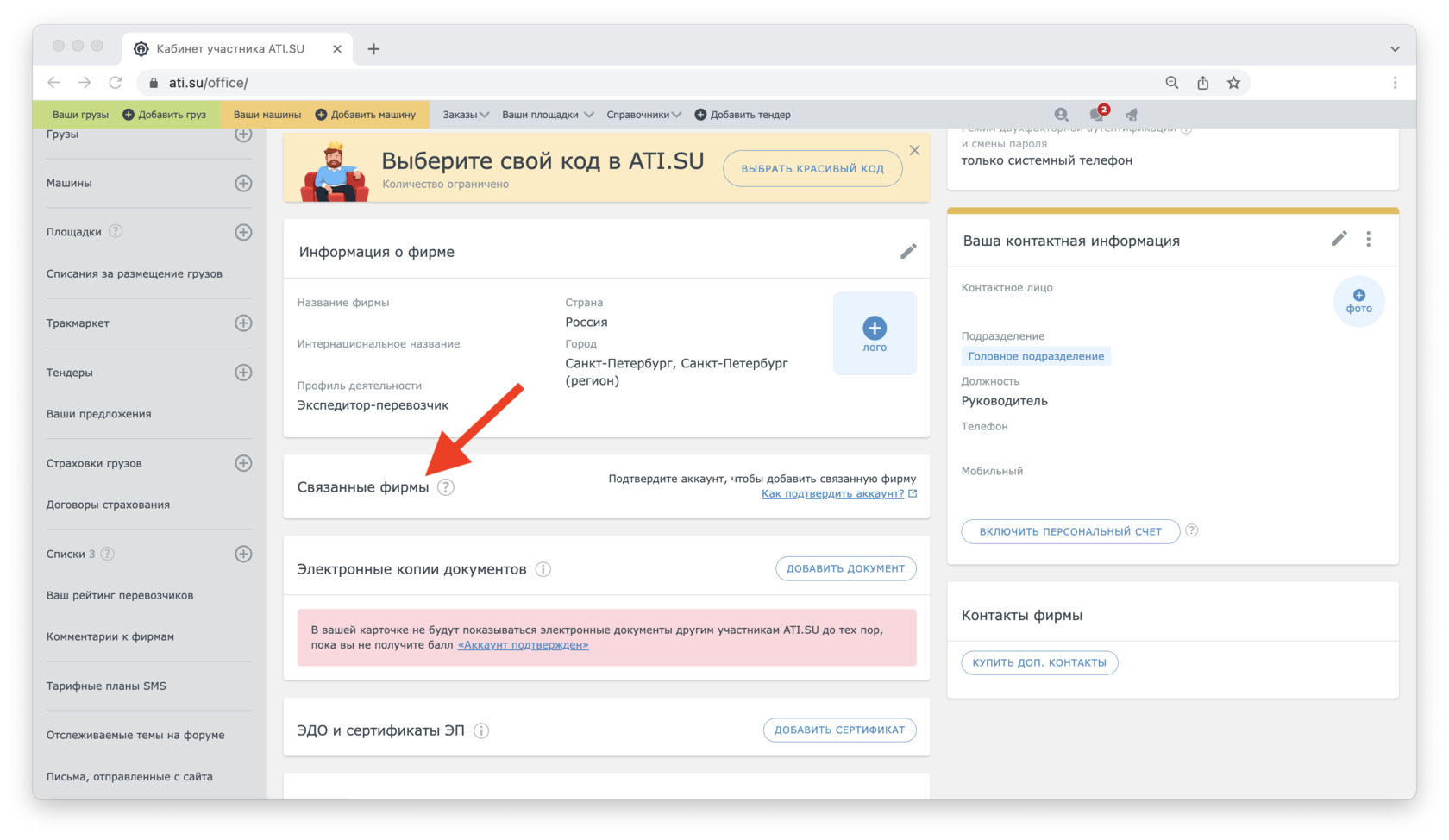Click ДОБАВИТЬ СЕРТИФИКАТ button
The image size is (1449, 840).
pyautogui.click(x=839, y=730)
